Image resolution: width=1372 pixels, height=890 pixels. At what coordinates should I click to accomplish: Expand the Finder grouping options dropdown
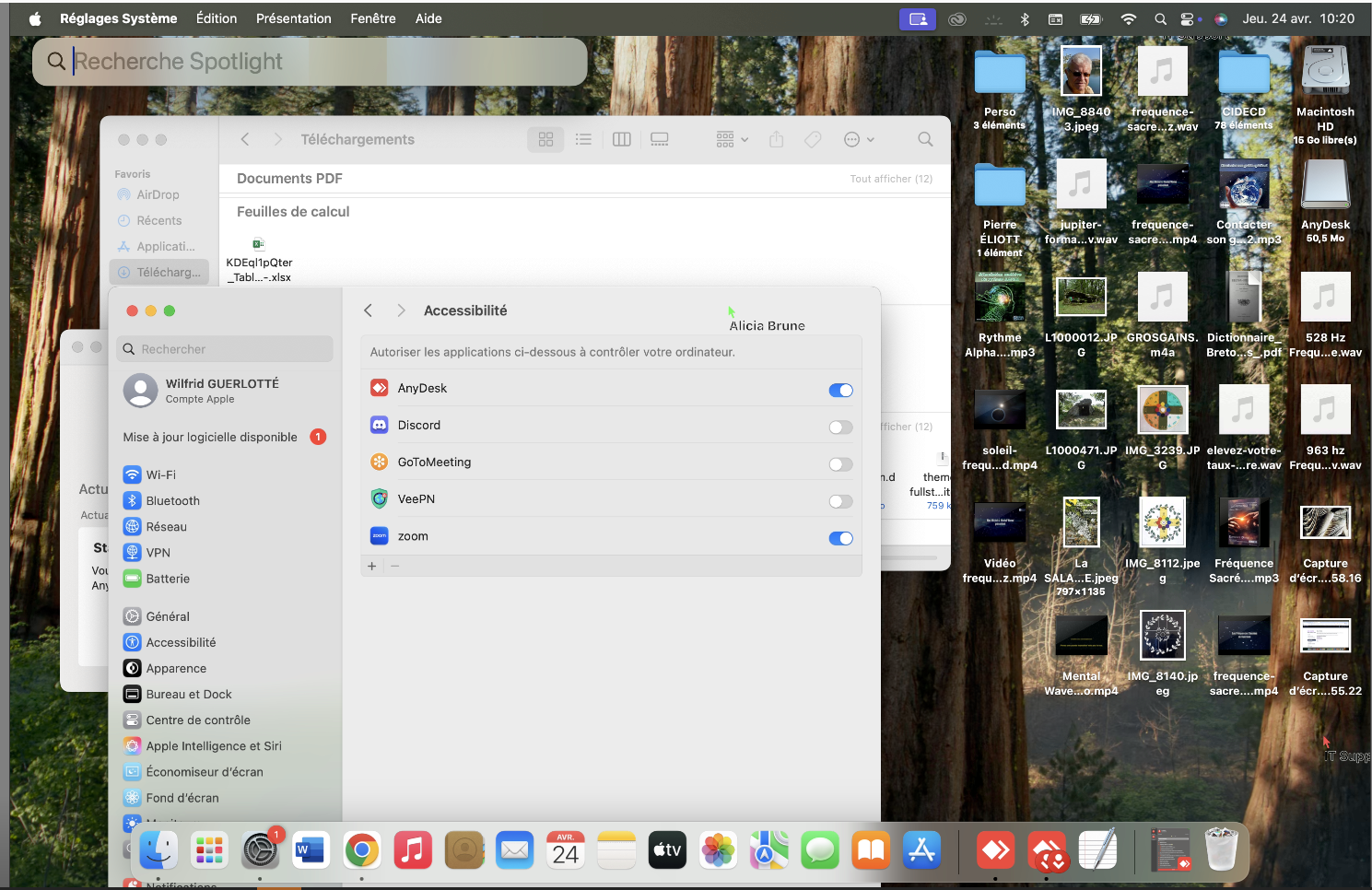coord(732,139)
